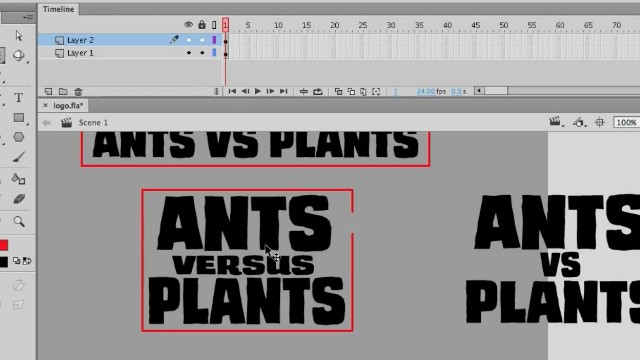Image resolution: width=640 pixels, height=360 pixels.
Task: Select the Text tool
Action: [18, 98]
